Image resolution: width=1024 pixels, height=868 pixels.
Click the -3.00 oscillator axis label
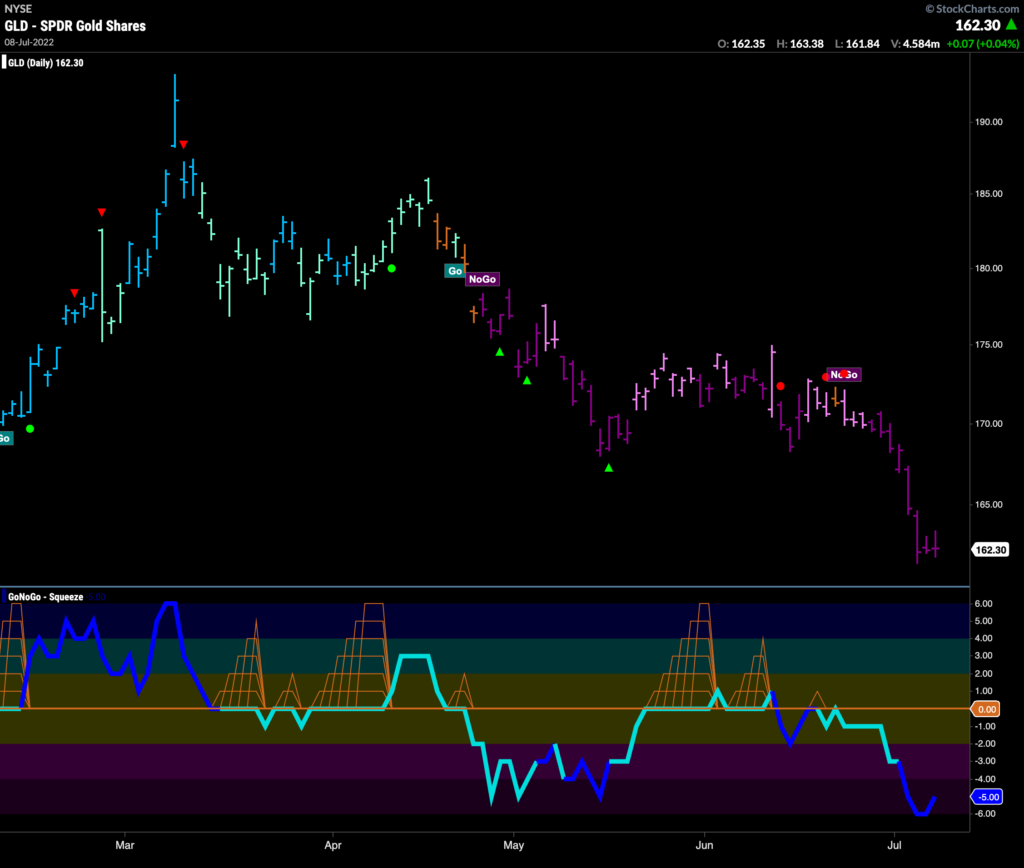(x=985, y=761)
